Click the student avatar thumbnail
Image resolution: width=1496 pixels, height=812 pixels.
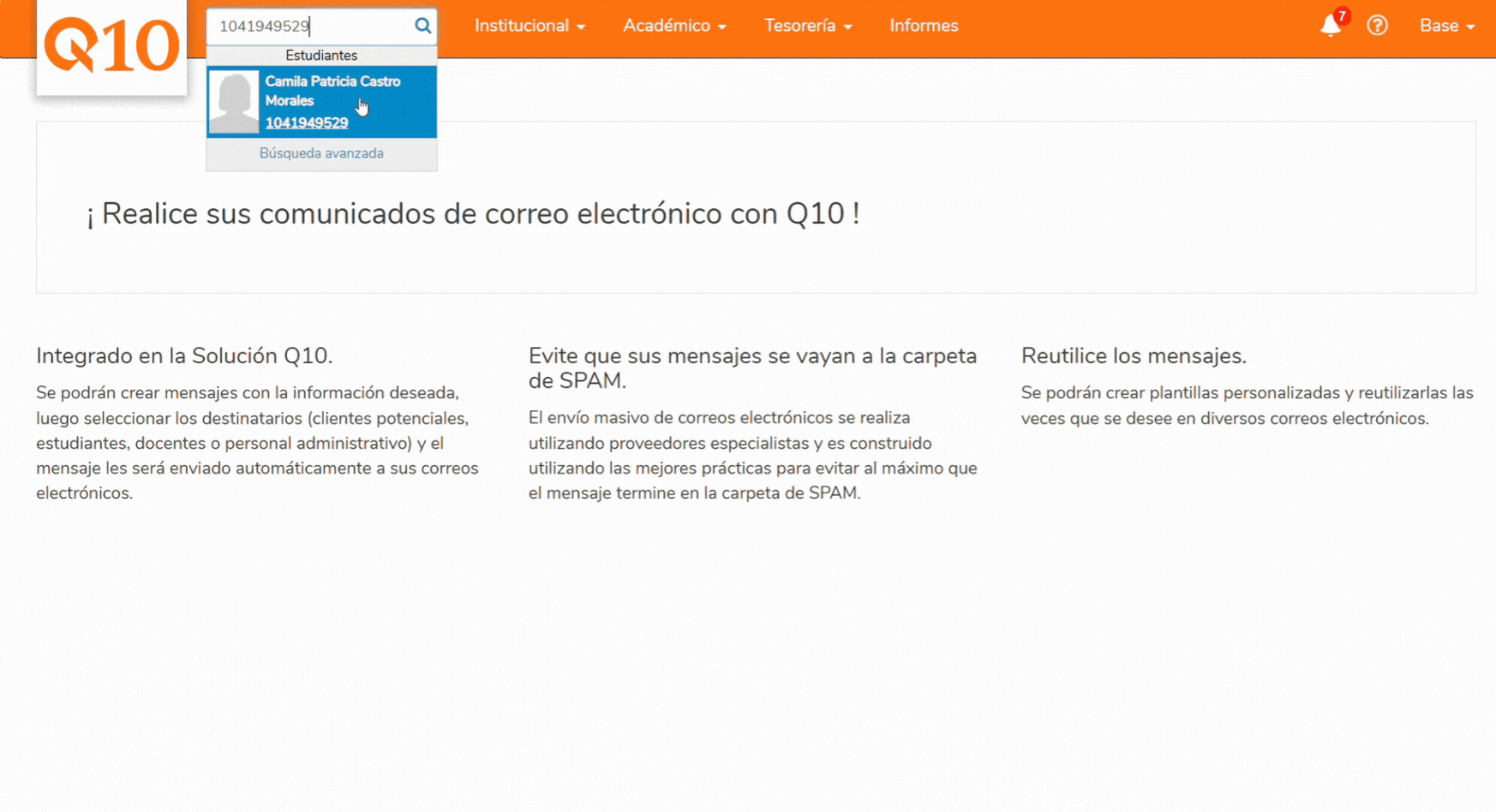[234, 102]
